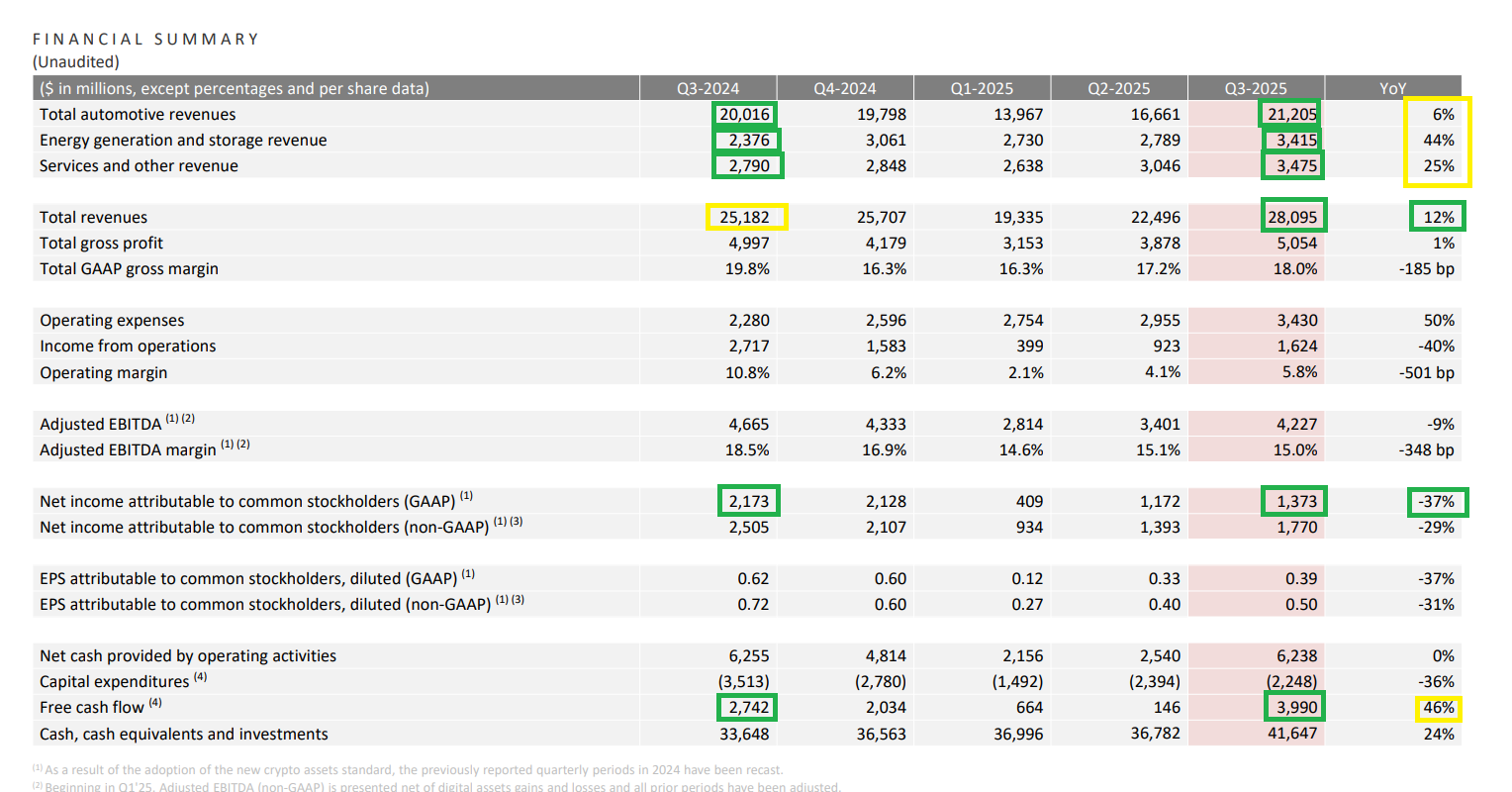Click the Q3-2024 column header

point(708,88)
